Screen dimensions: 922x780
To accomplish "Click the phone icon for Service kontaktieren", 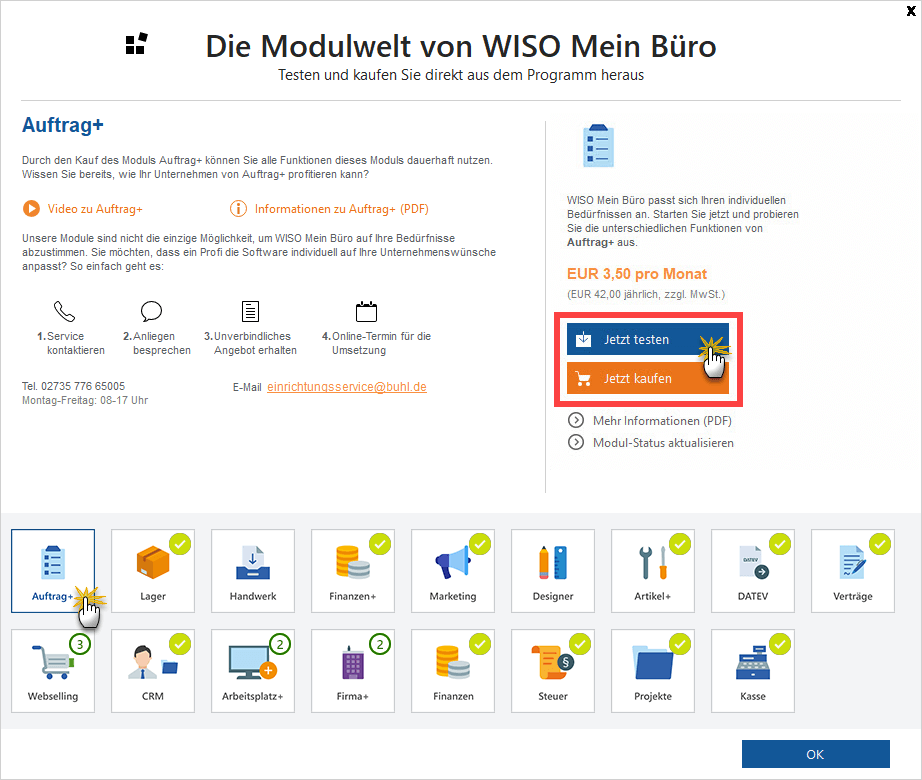I will (64, 311).
